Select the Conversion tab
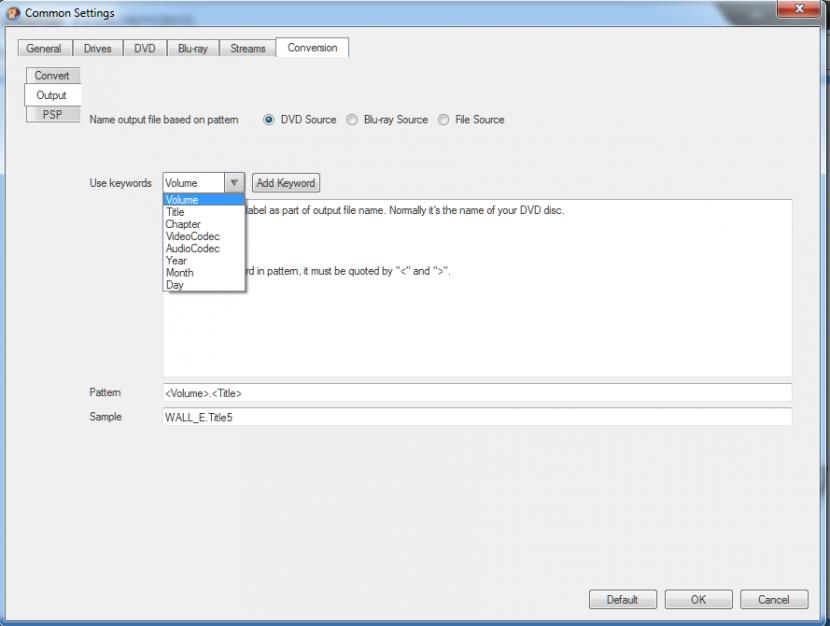830x626 pixels. 312,48
